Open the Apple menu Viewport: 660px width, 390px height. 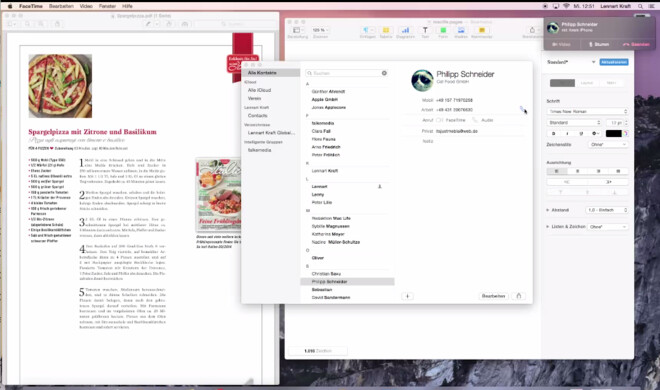click(10, 6)
